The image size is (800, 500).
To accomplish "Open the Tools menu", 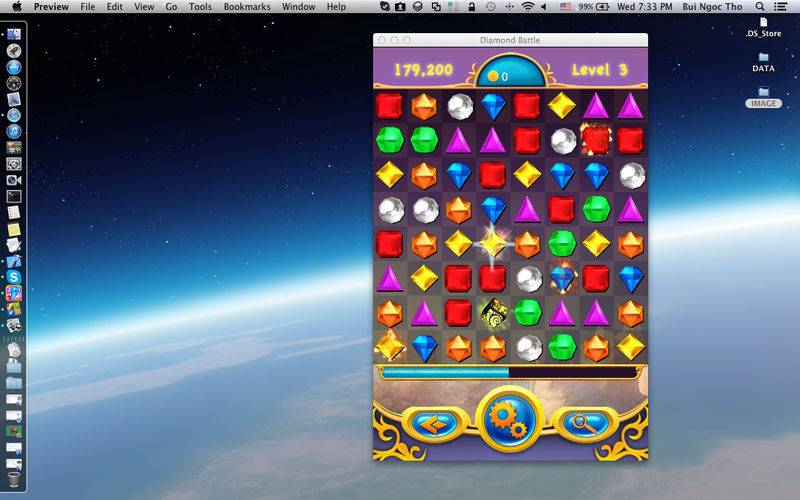I will (x=200, y=7).
